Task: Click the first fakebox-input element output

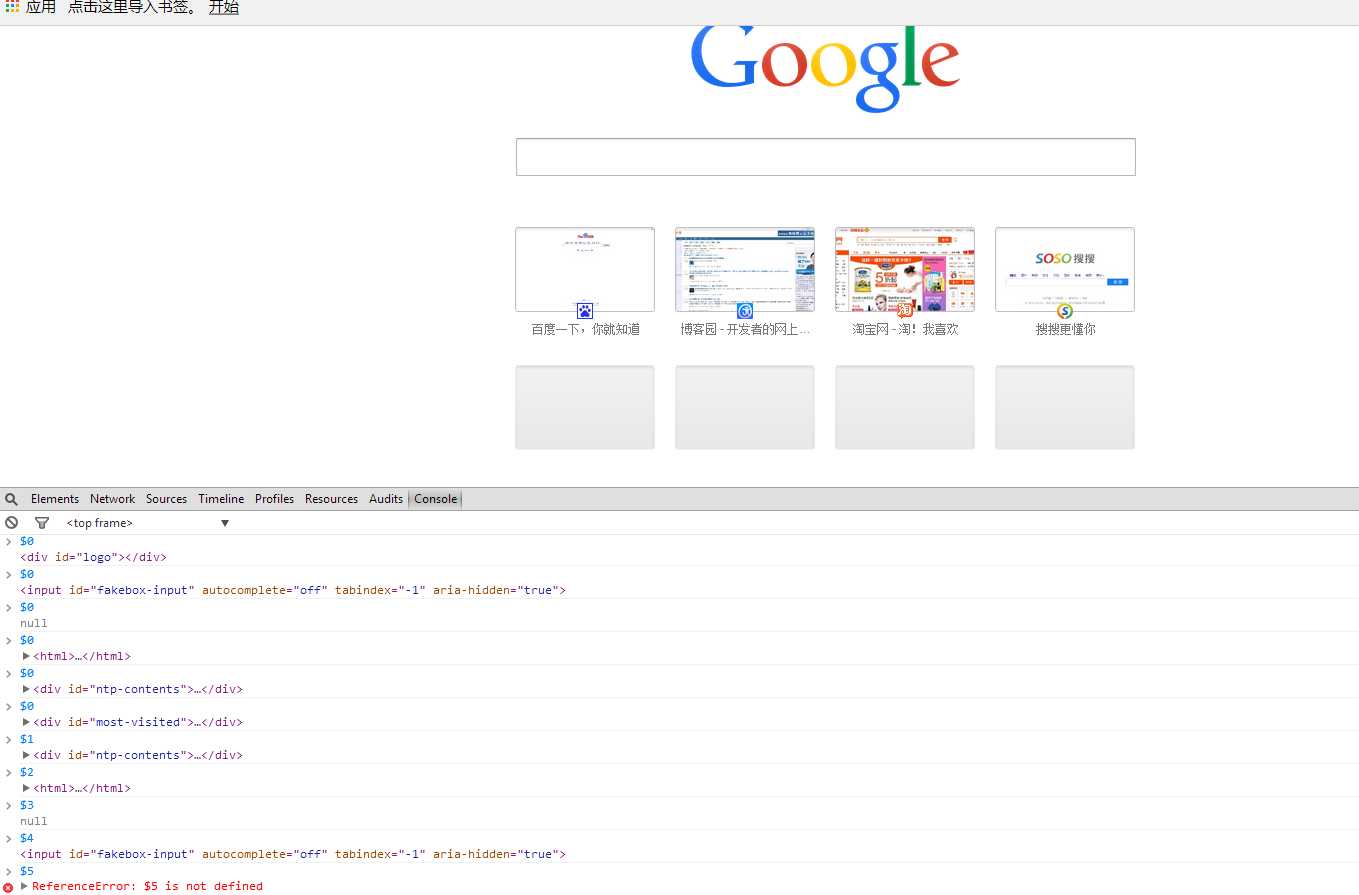Action: (293, 590)
